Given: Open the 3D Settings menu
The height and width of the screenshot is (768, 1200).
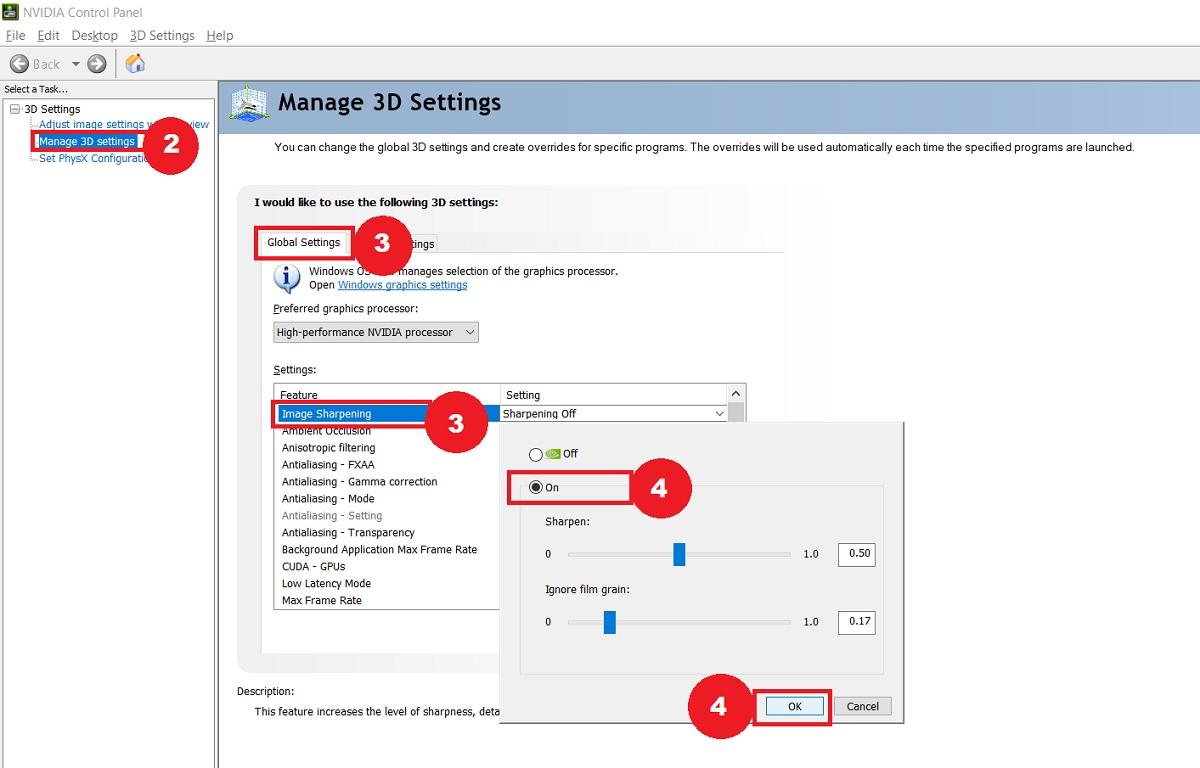Looking at the screenshot, I should pyautogui.click(x=162, y=35).
